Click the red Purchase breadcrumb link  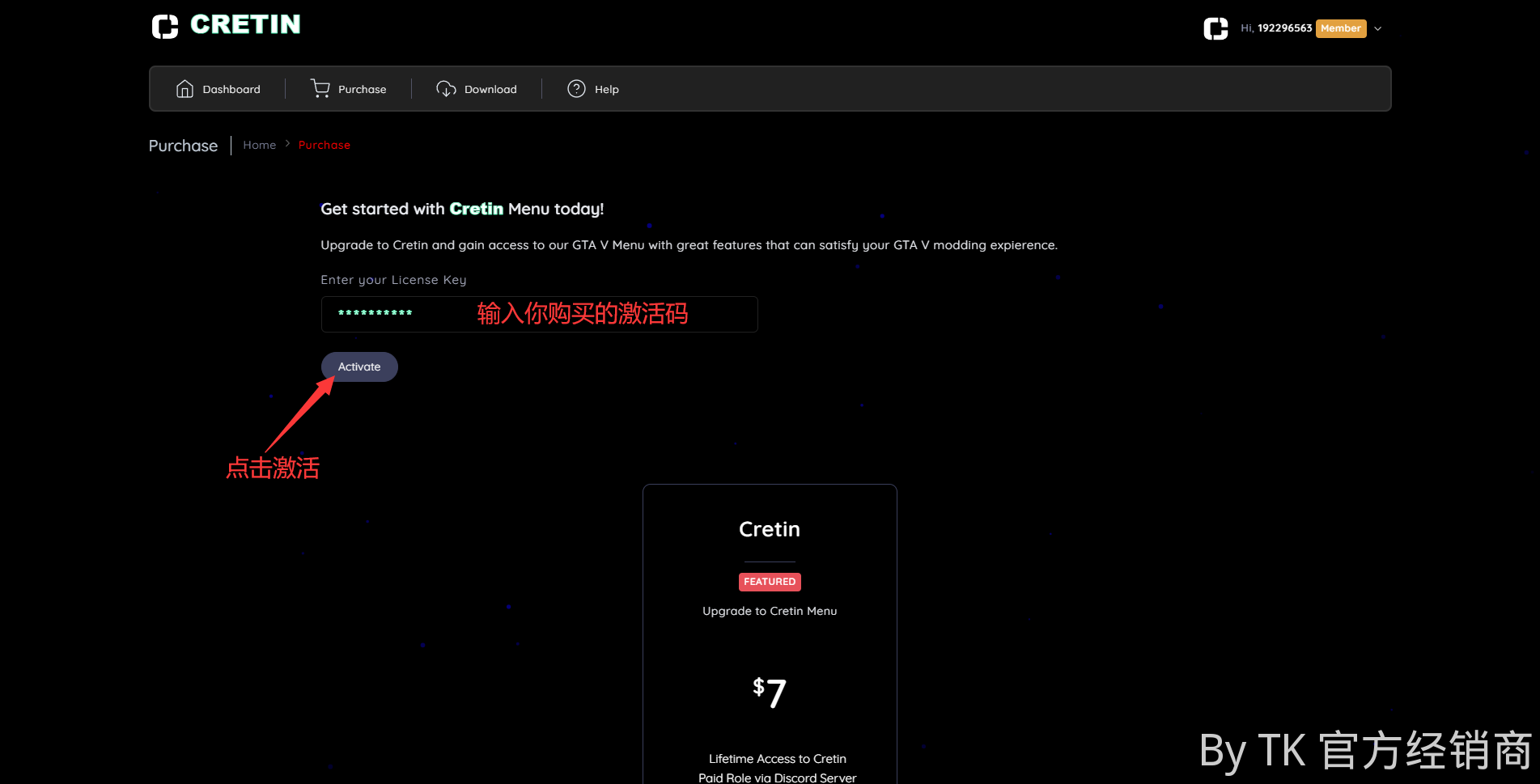point(324,145)
